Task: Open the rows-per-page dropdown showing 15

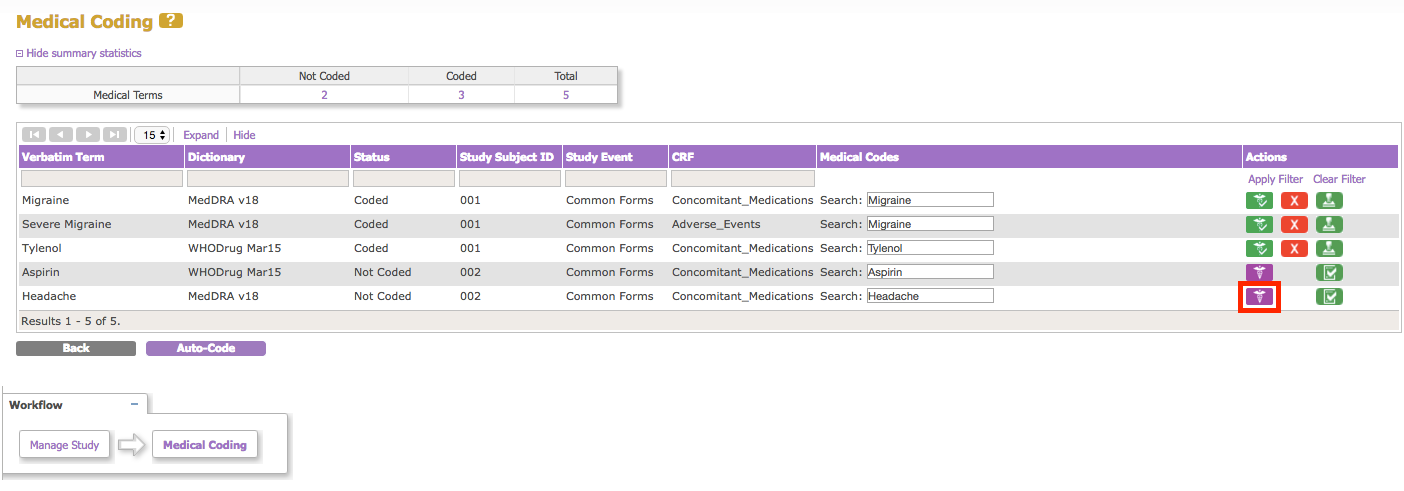Action: [x=152, y=135]
